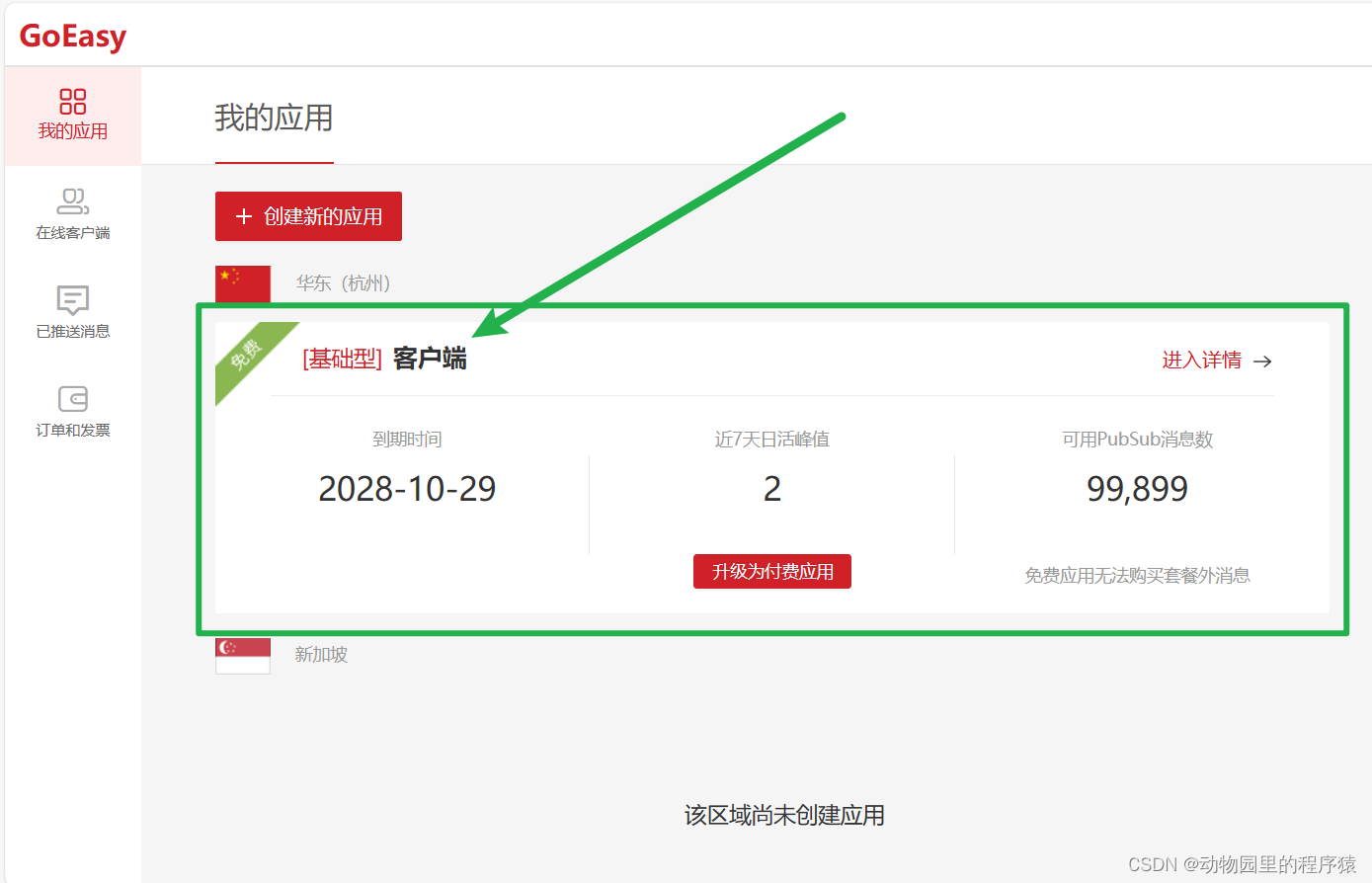Switch to the 我的应用 page header tab

point(274,119)
